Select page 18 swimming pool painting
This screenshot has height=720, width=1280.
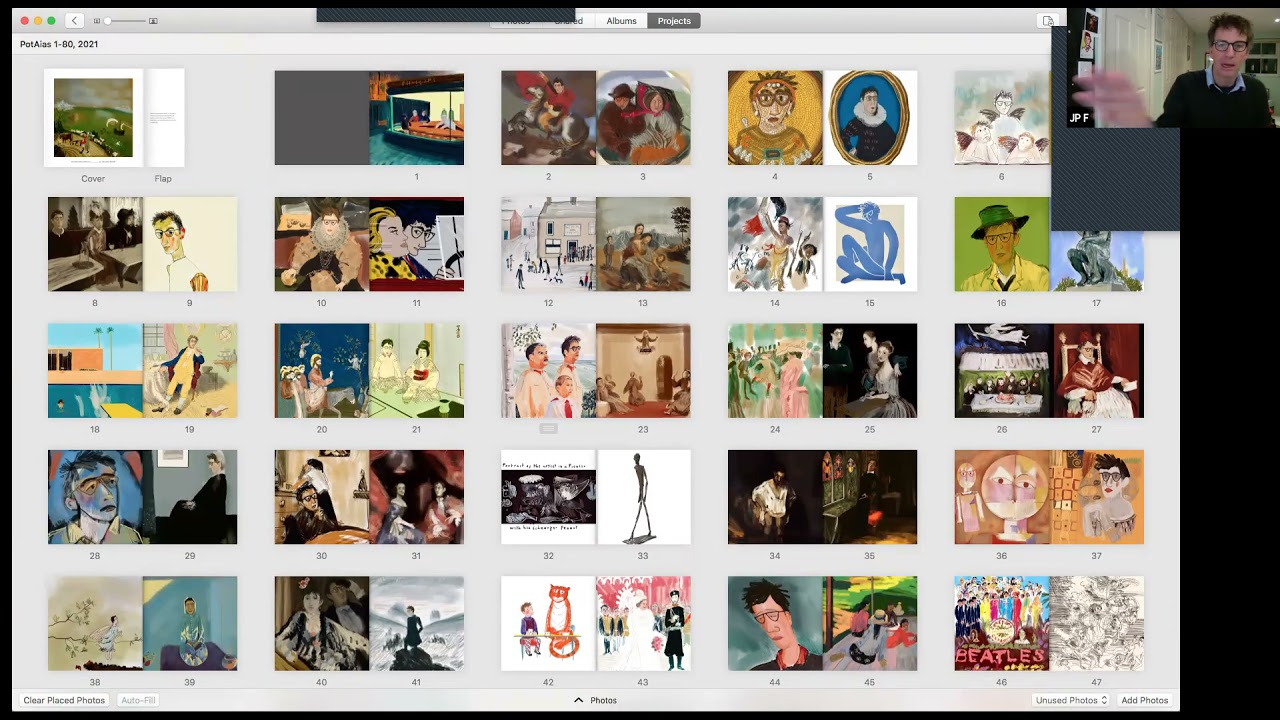95,371
